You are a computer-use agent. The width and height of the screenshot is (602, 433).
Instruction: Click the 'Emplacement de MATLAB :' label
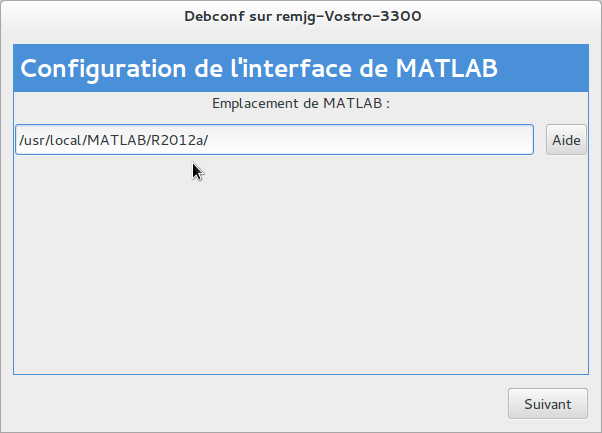point(300,103)
